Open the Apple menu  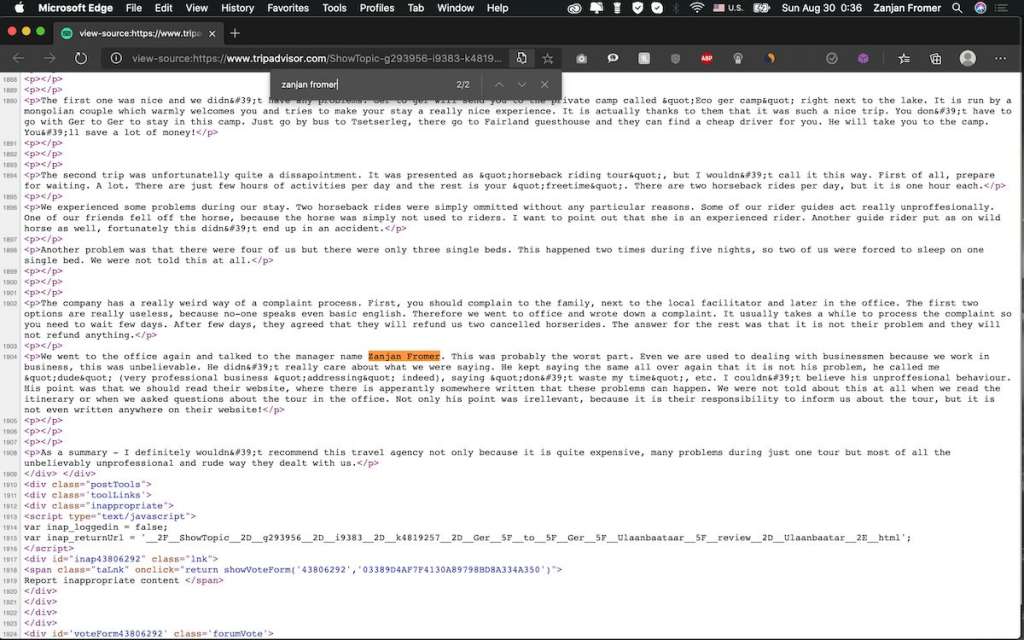pyautogui.click(x=19, y=8)
